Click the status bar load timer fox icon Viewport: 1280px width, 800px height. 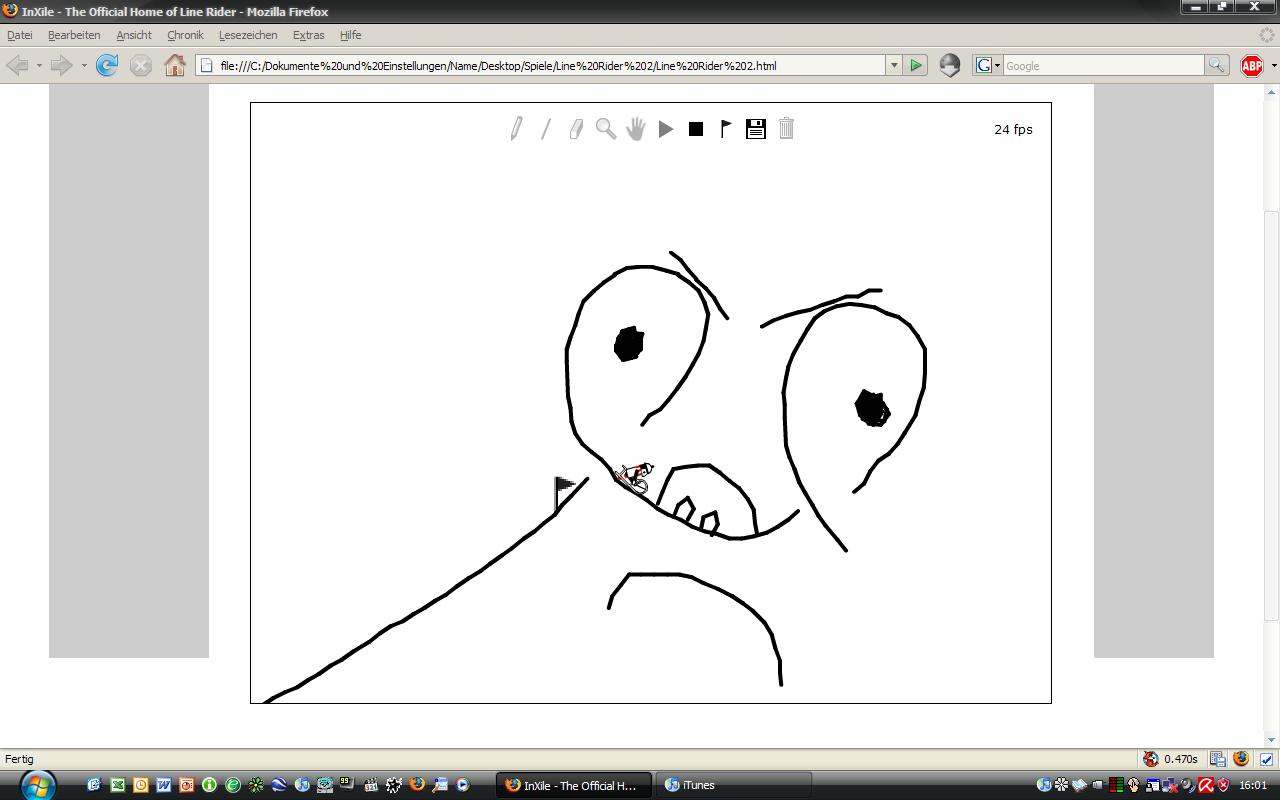point(1151,759)
